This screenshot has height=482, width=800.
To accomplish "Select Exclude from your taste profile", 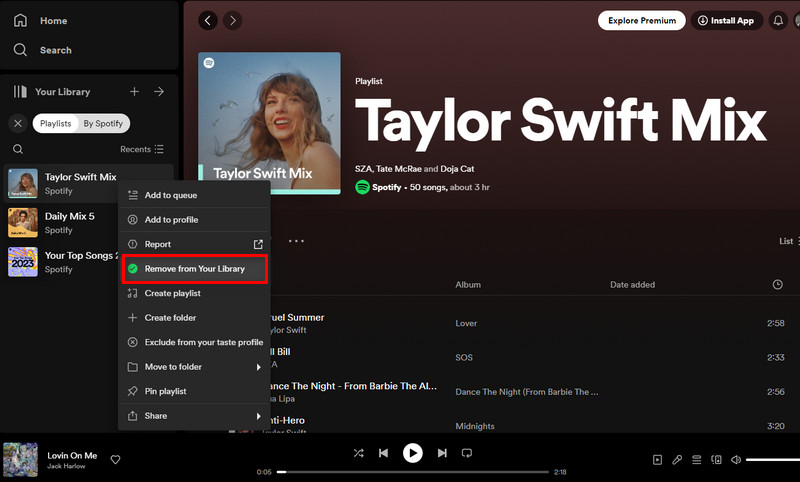I will [194, 342].
